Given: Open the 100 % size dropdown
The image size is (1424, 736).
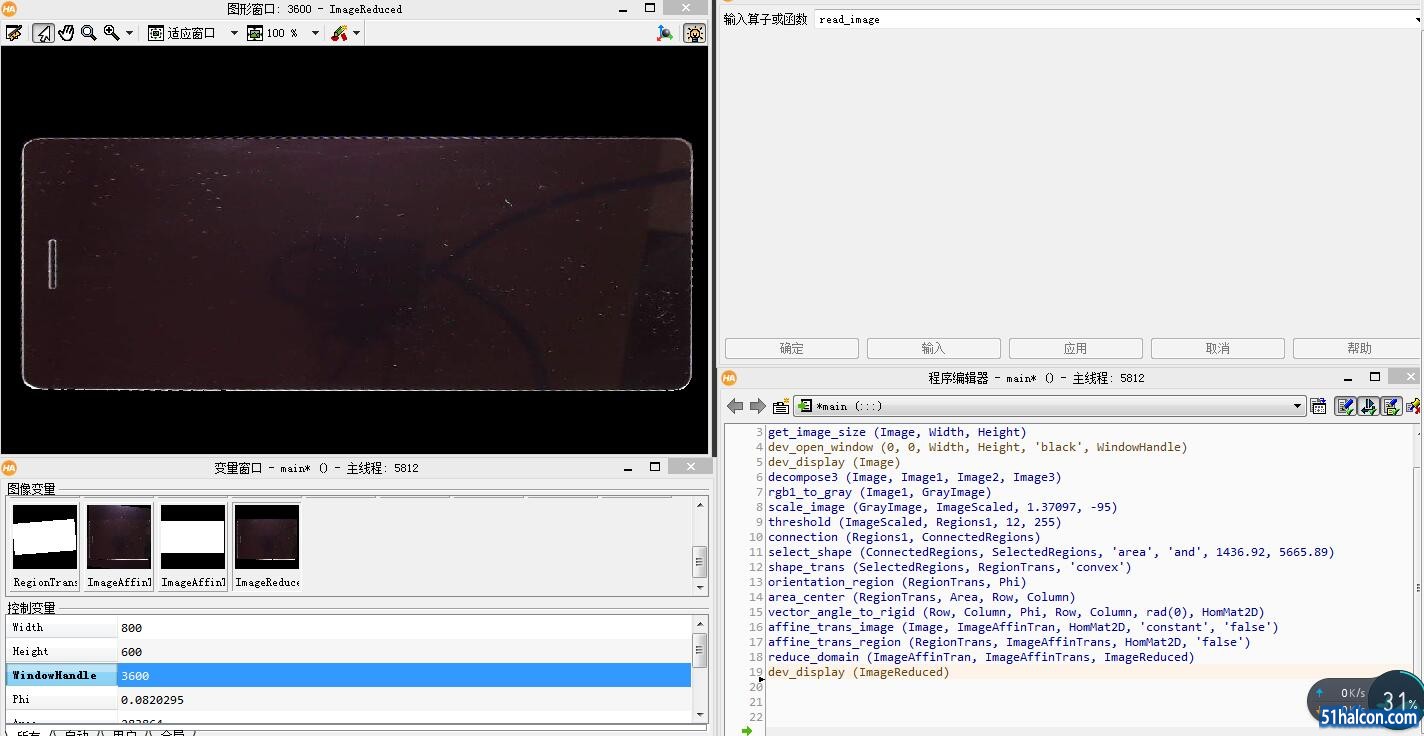Looking at the screenshot, I should (314, 33).
